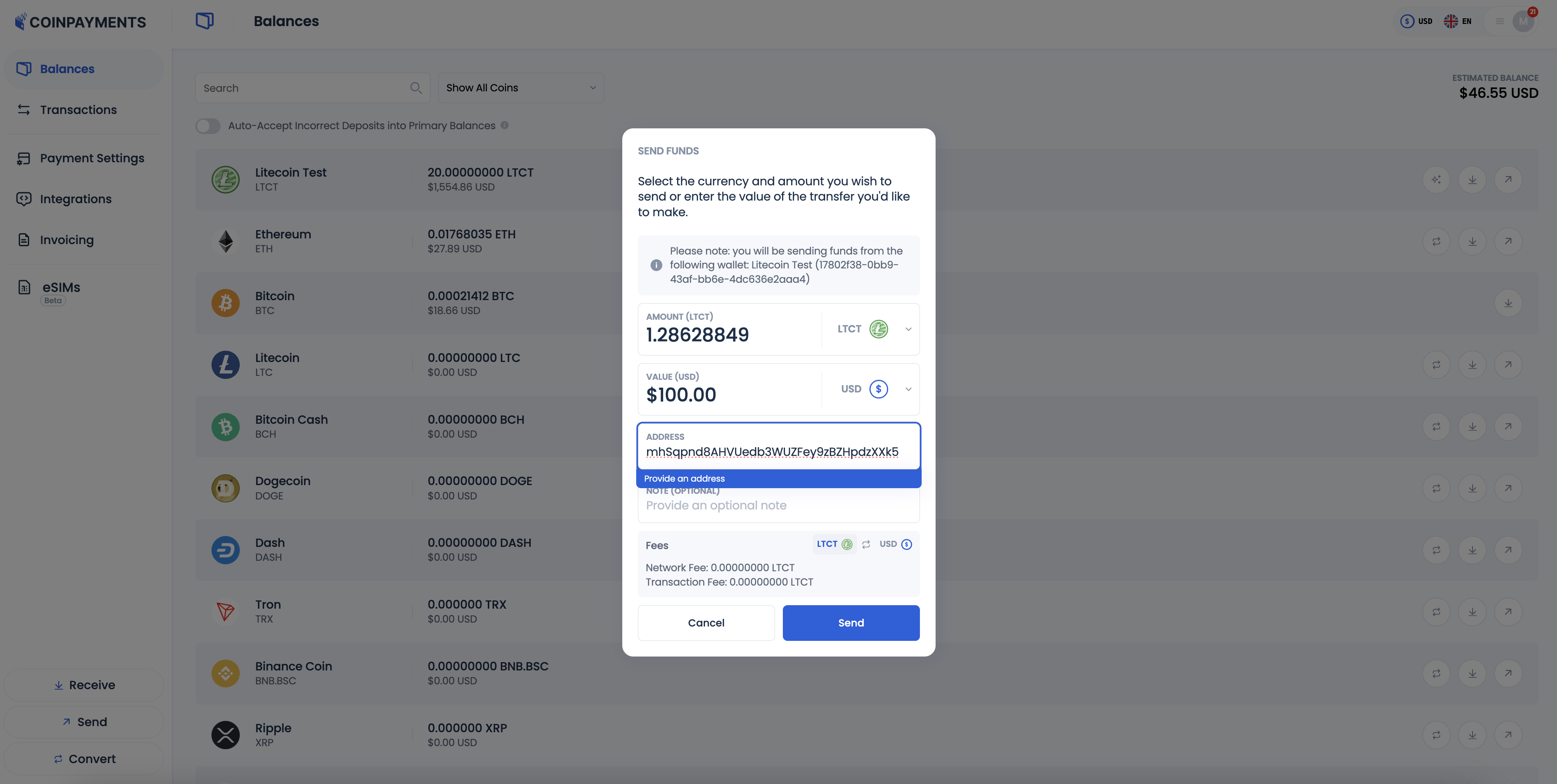The width and height of the screenshot is (1557, 784).
Task: Click the search magnifier icon
Action: (416, 87)
